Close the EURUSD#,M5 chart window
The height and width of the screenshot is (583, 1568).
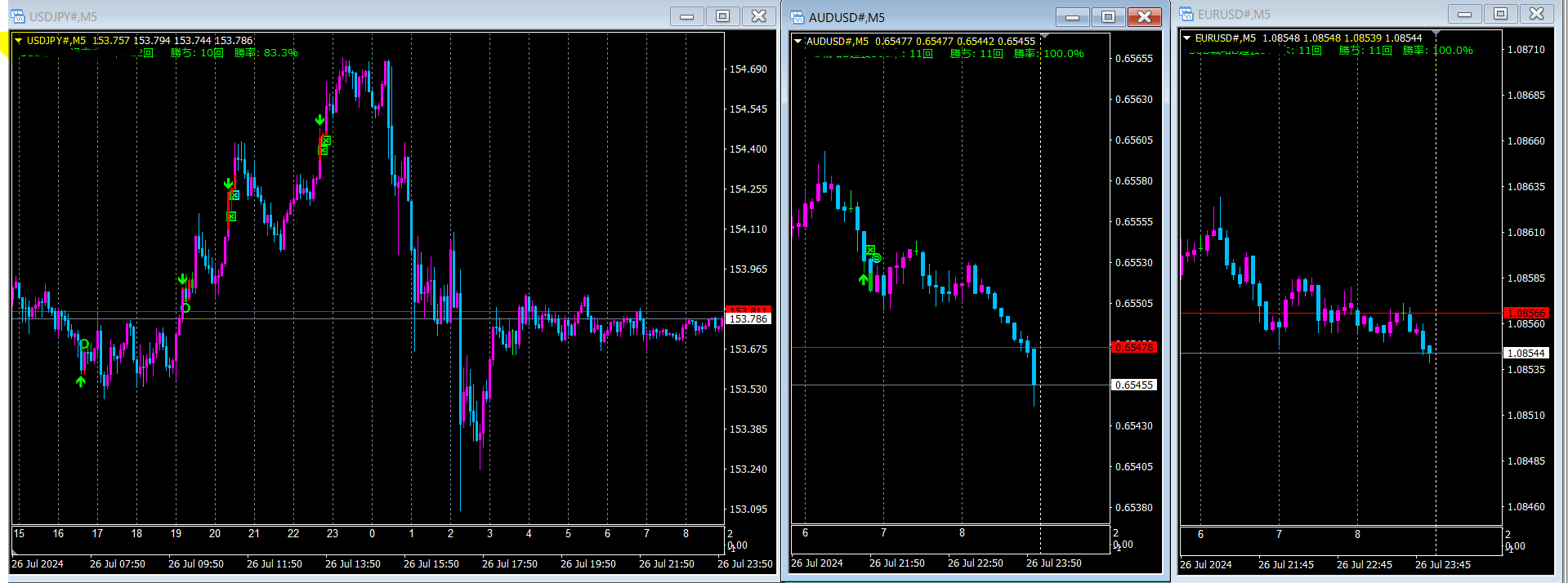1536,14
